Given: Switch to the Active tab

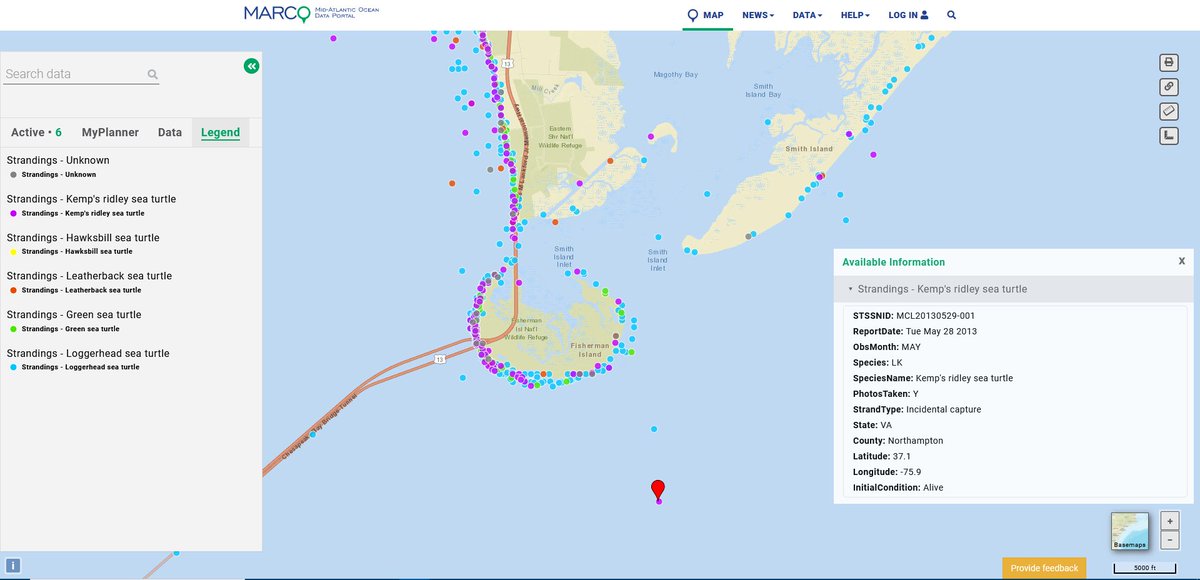Looking at the screenshot, I should pos(36,132).
